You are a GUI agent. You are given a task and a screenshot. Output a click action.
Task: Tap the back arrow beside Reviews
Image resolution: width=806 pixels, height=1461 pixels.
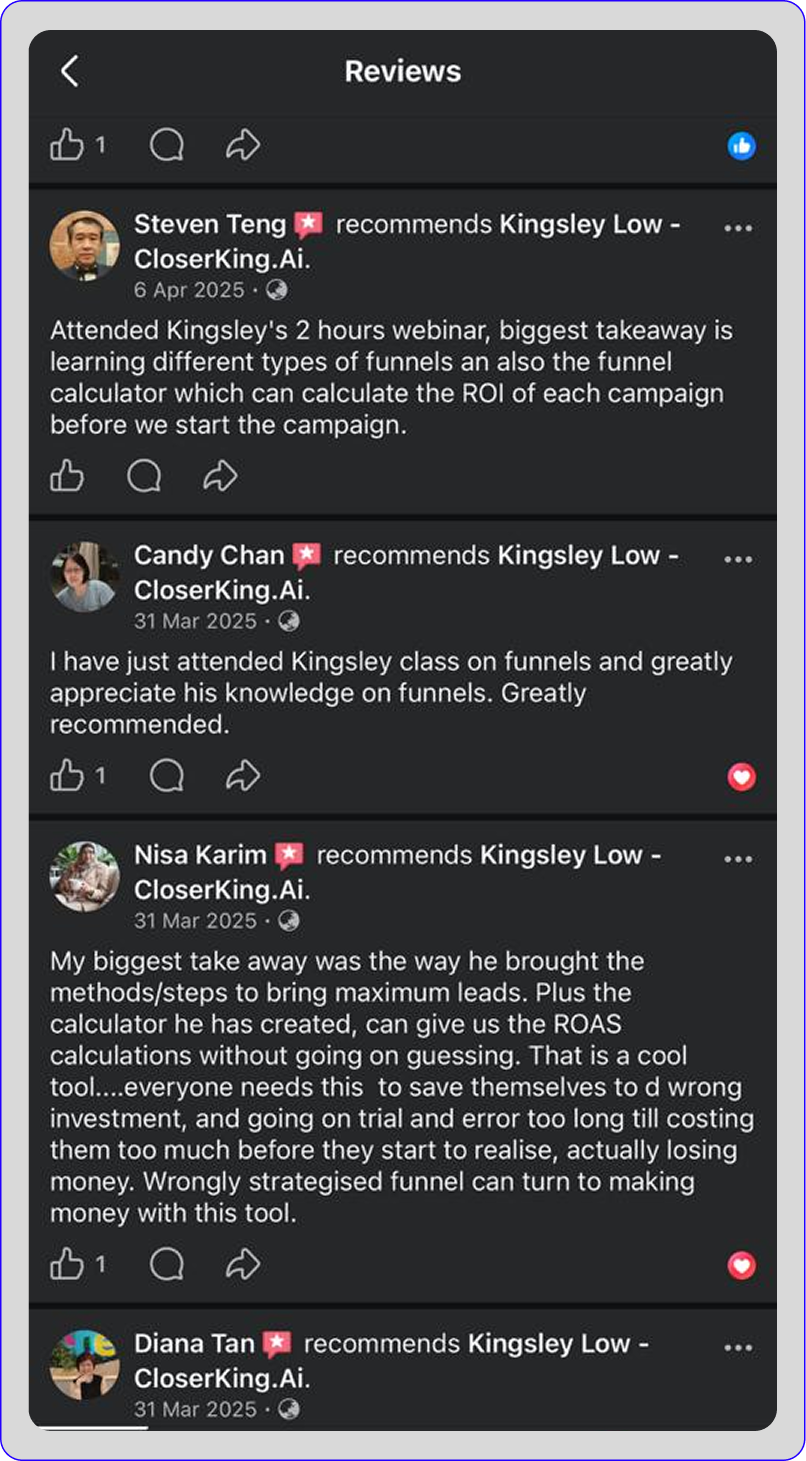(x=69, y=71)
